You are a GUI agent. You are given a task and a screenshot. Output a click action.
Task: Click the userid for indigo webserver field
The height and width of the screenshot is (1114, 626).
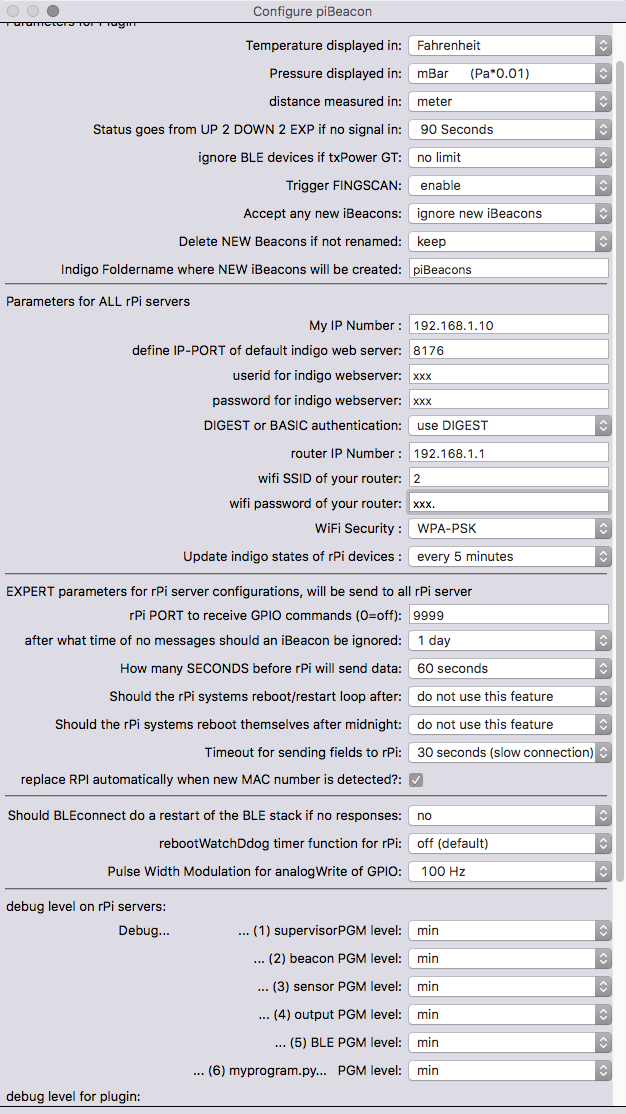(509, 374)
